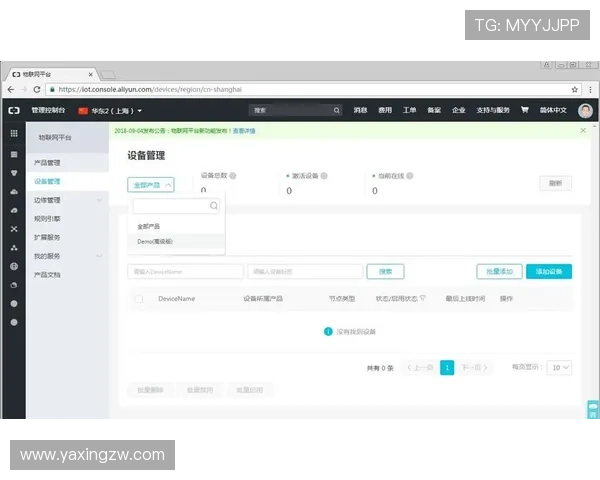Viewport: 600px width, 480px height.
Task: Click 管理控制台 in the top bar
Action: click(48, 110)
